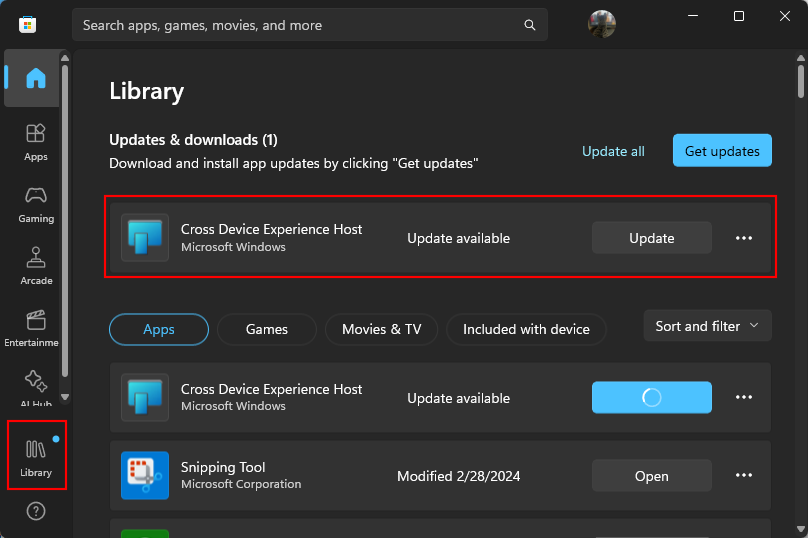Select Included with device tab
The width and height of the screenshot is (808, 538).
click(526, 329)
